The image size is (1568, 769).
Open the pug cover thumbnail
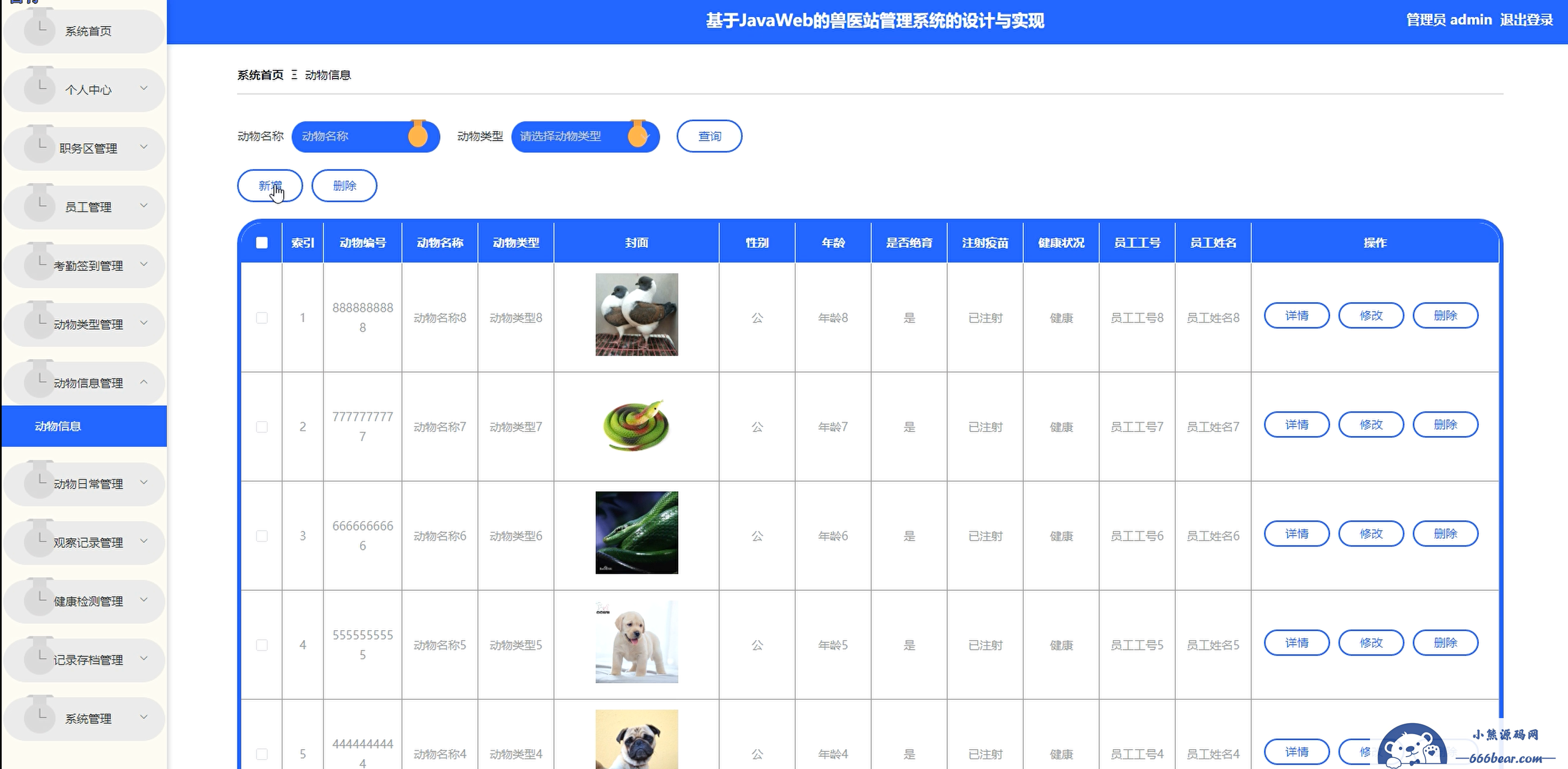point(636,739)
